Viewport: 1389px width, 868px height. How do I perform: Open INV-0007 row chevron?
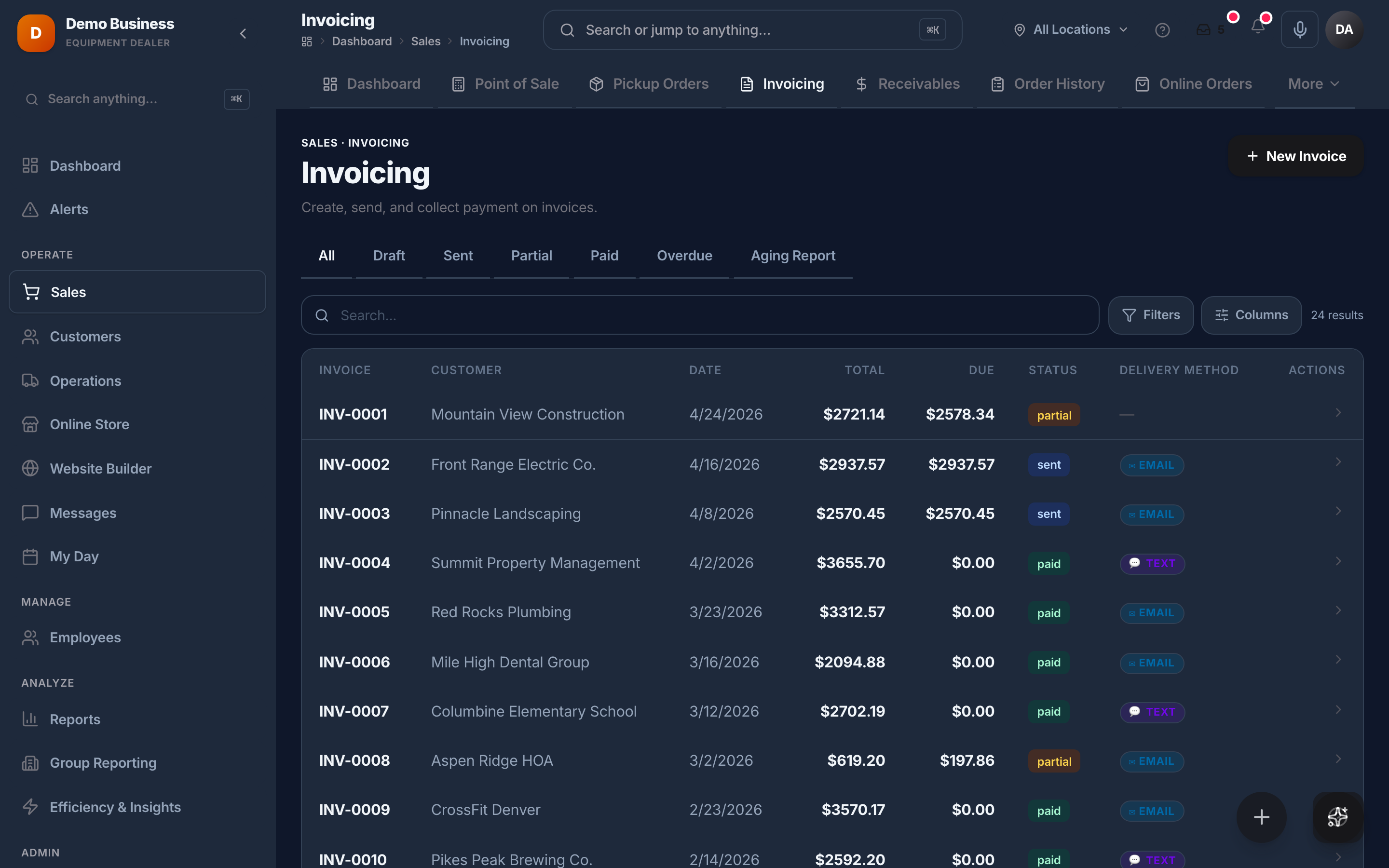(x=1338, y=710)
